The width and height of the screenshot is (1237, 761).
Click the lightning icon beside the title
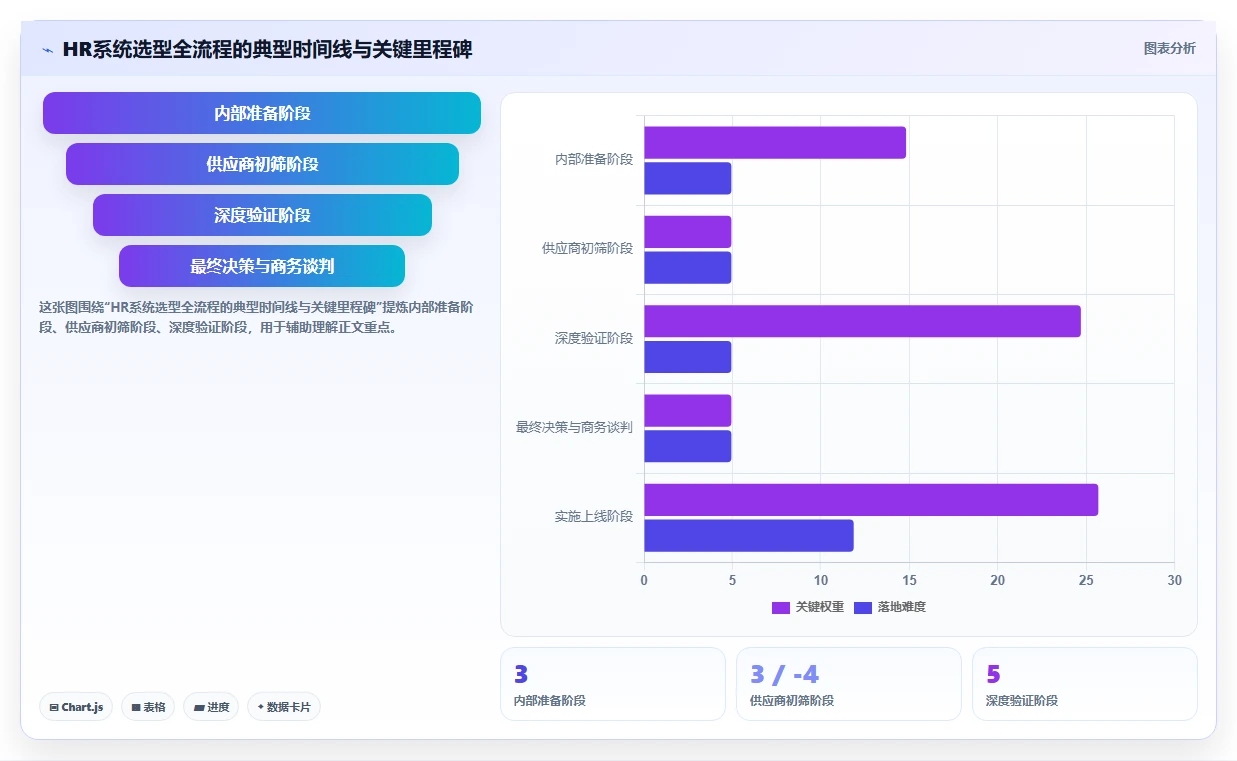[x=48, y=50]
